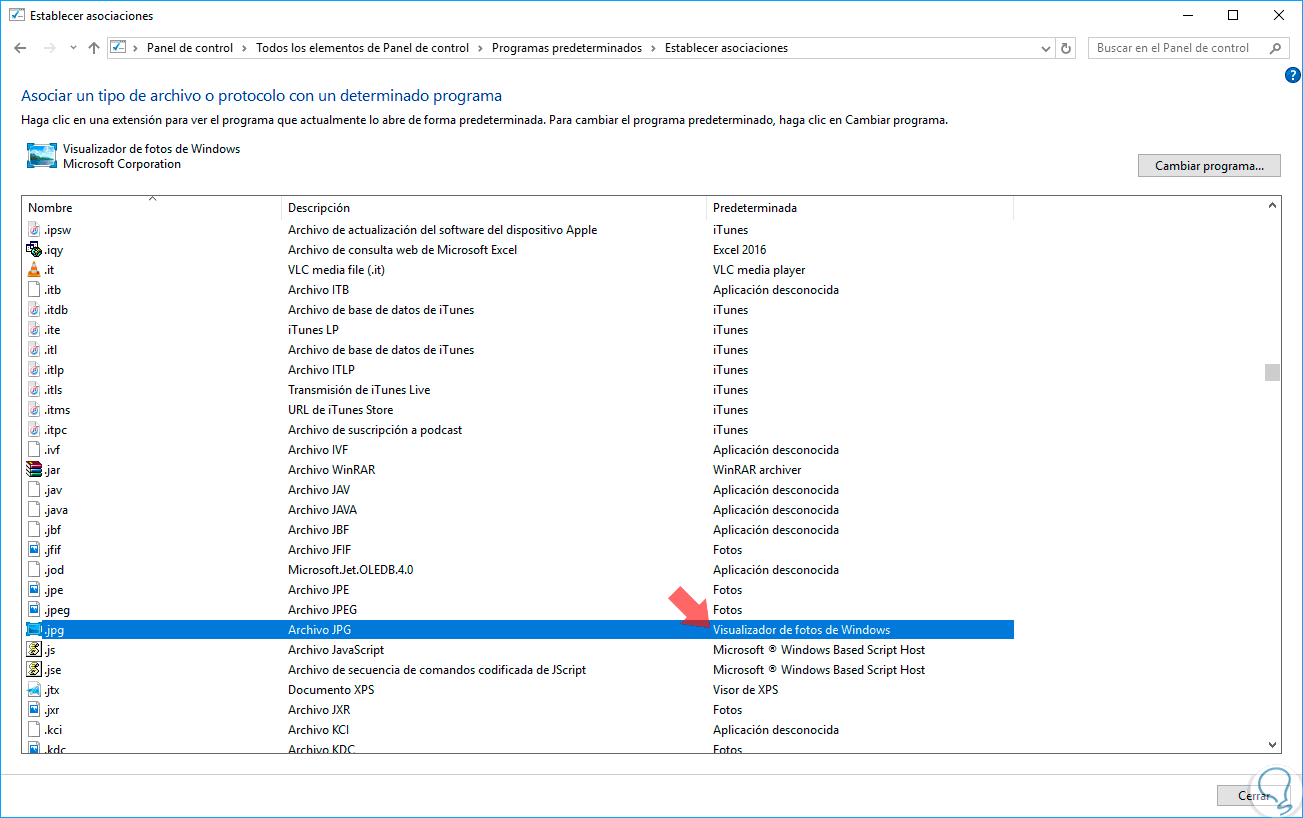
Task: Go up one level with the up arrow
Action: (94, 48)
